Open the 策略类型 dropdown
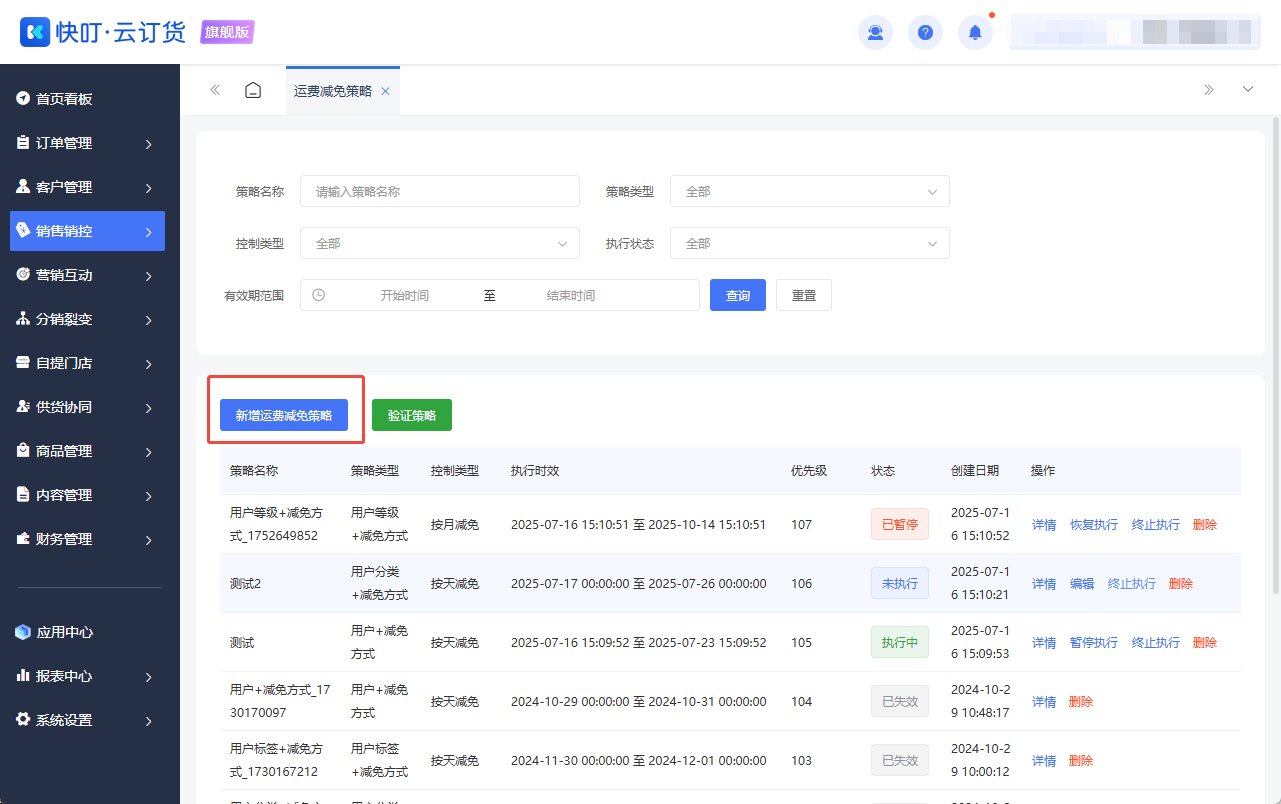This screenshot has height=804, width=1281. point(810,191)
